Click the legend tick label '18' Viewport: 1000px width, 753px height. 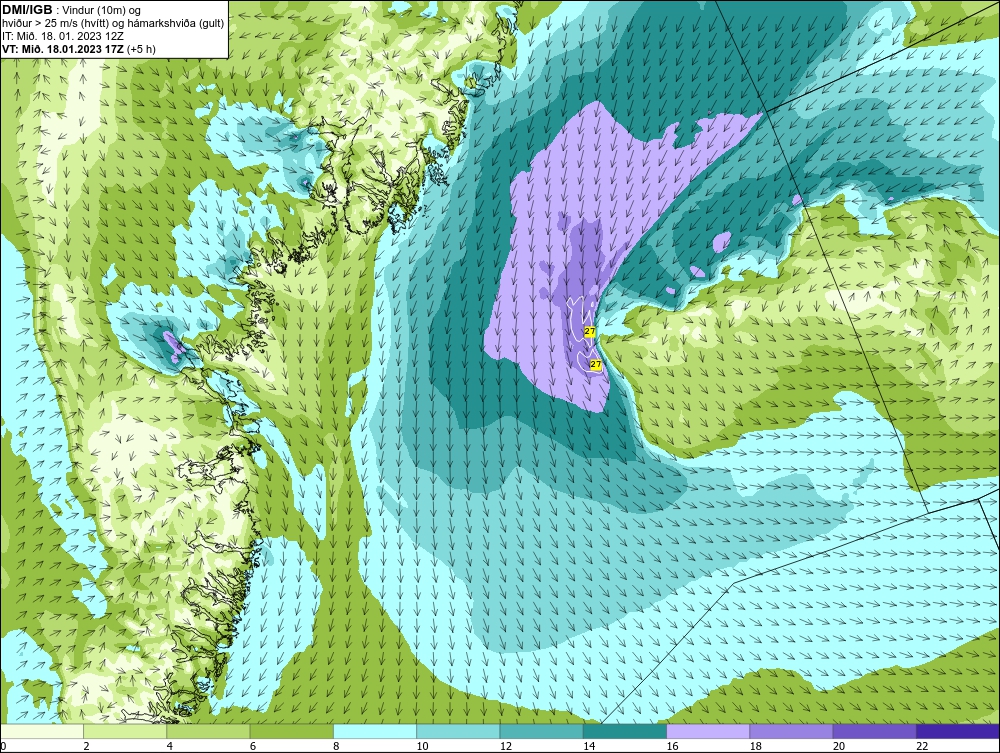coord(754,747)
